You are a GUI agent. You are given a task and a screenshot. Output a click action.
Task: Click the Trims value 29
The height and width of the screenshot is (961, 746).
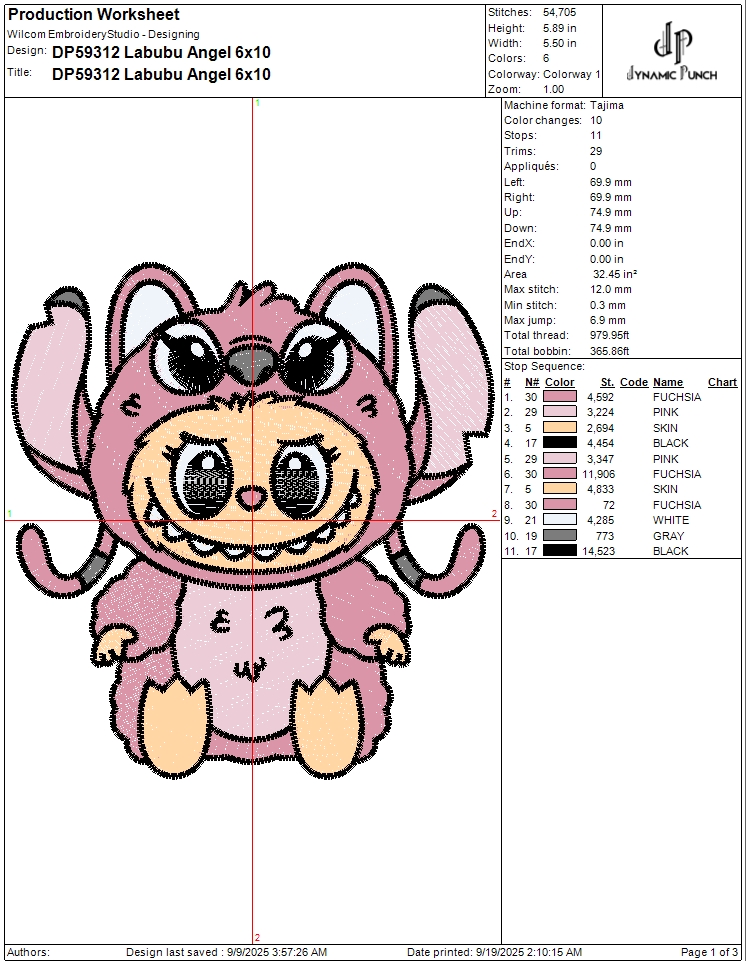(596, 151)
